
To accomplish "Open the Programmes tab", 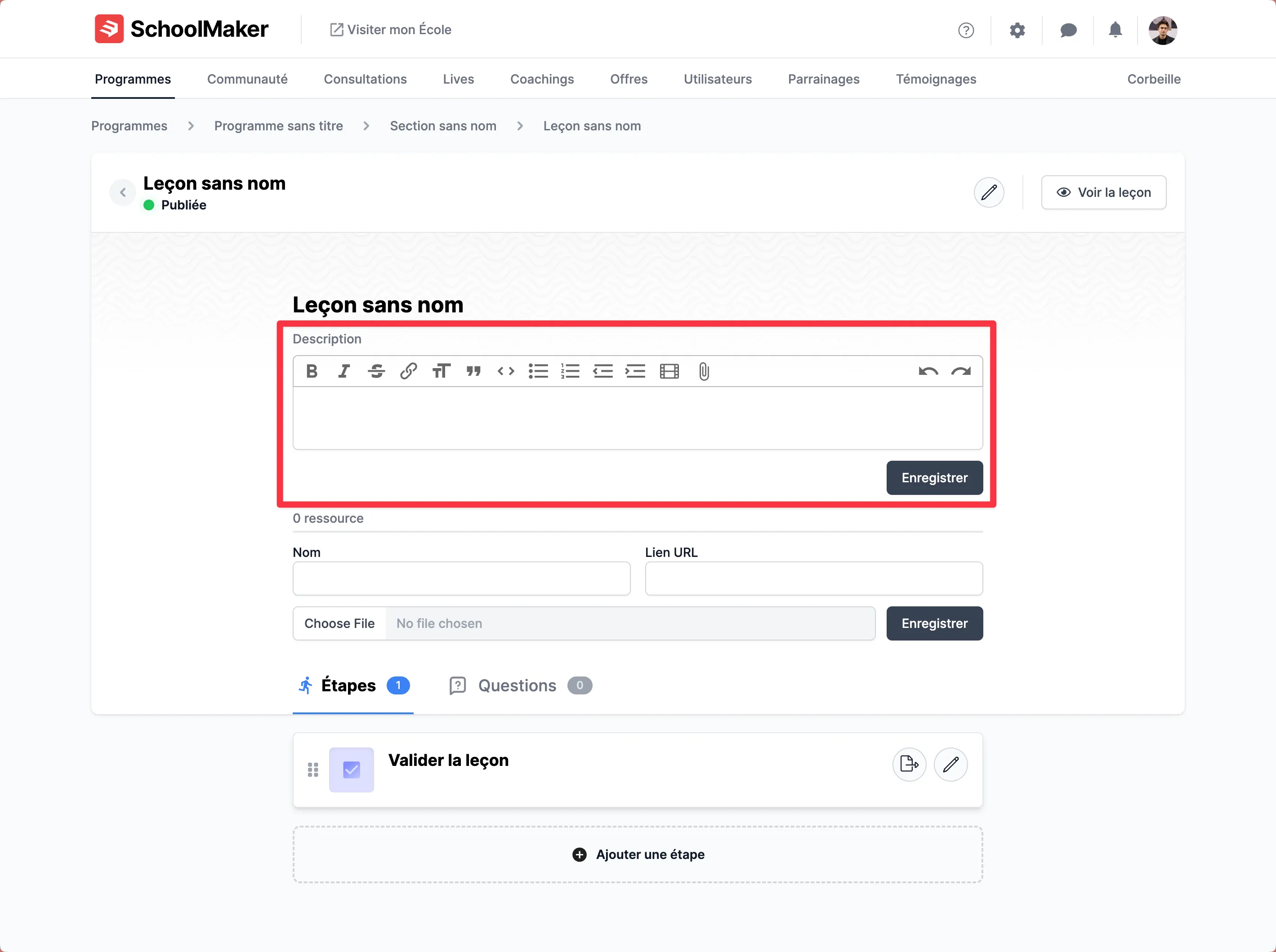I will coord(133,79).
